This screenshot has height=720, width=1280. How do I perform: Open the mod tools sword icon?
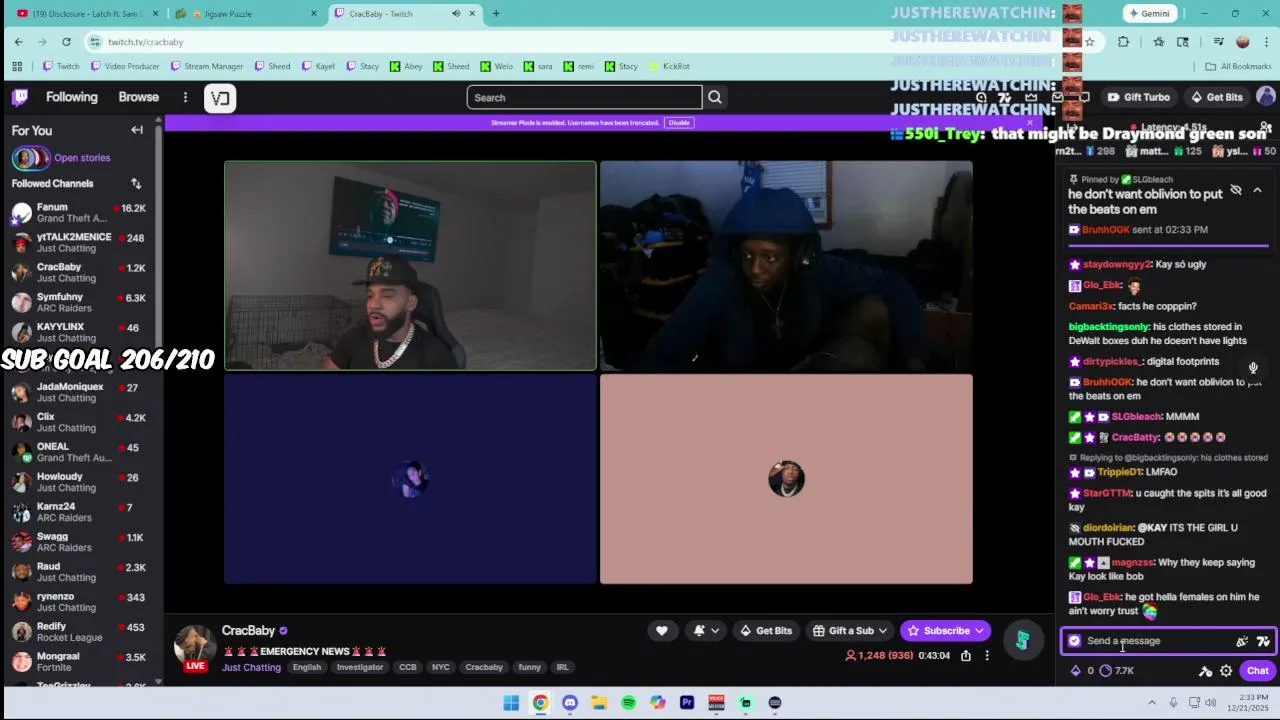(1205, 671)
